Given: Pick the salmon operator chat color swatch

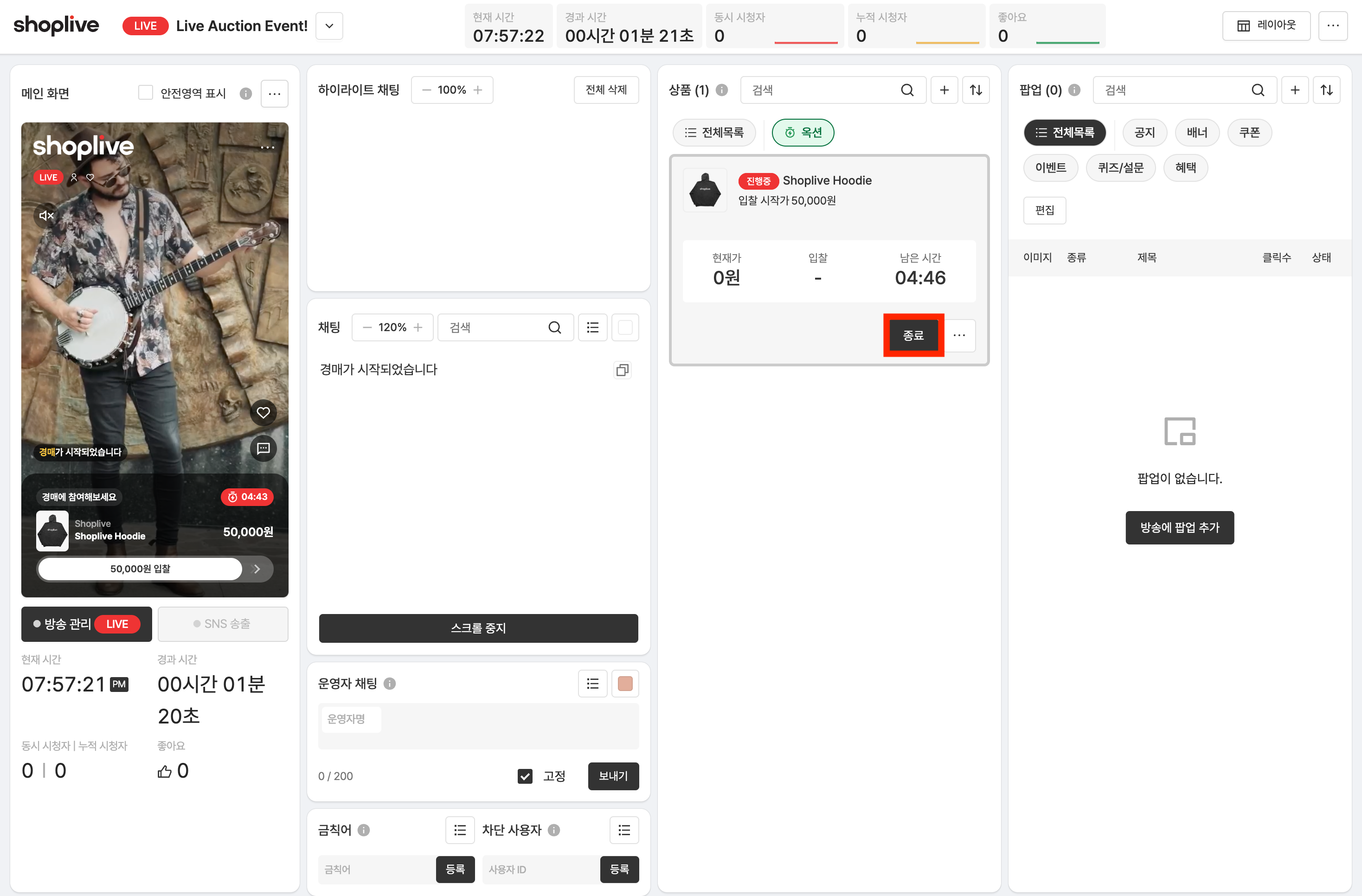Looking at the screenshot, I should pos(625,683).
